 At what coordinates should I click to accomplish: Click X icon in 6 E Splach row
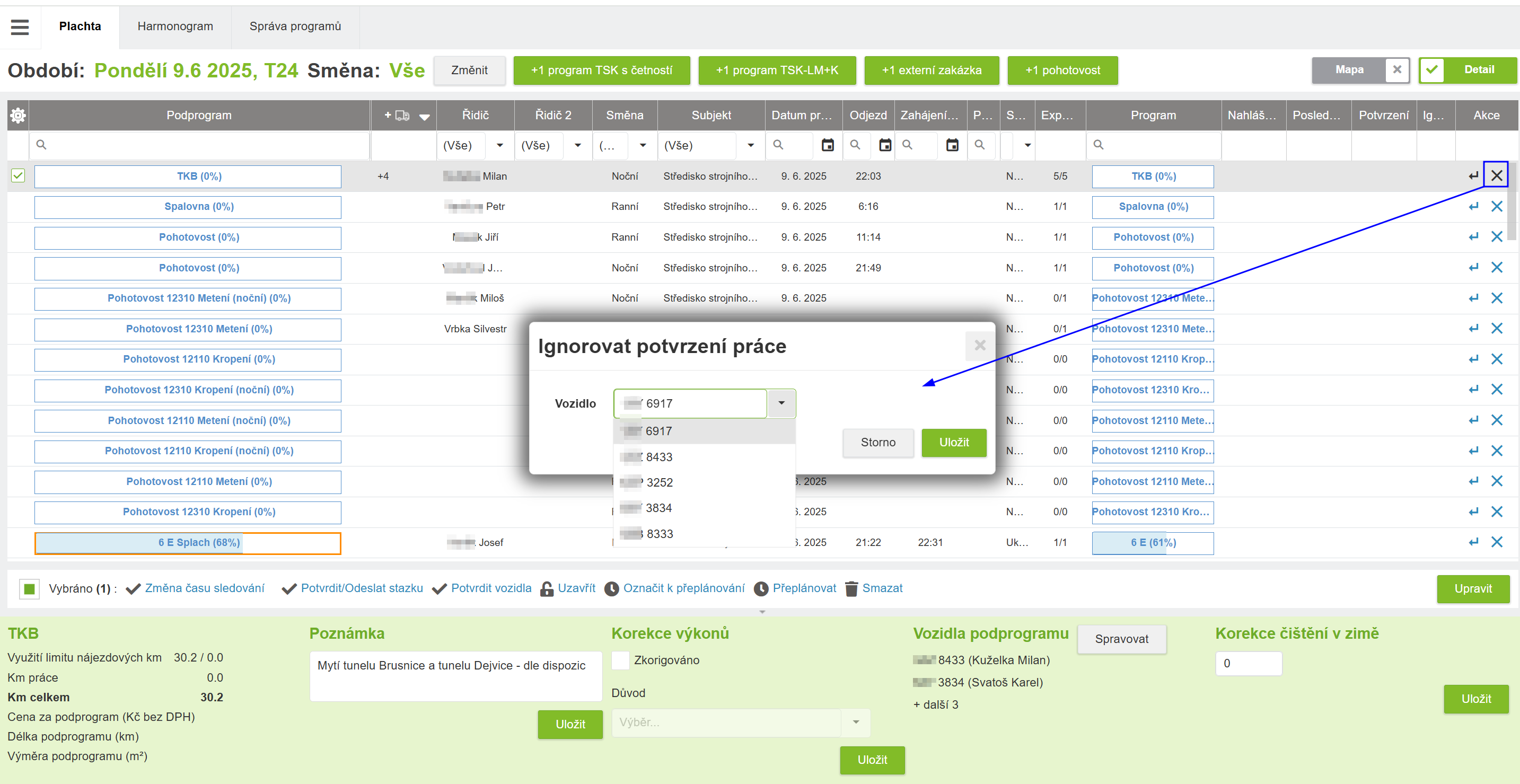(x=1496, y=542)
